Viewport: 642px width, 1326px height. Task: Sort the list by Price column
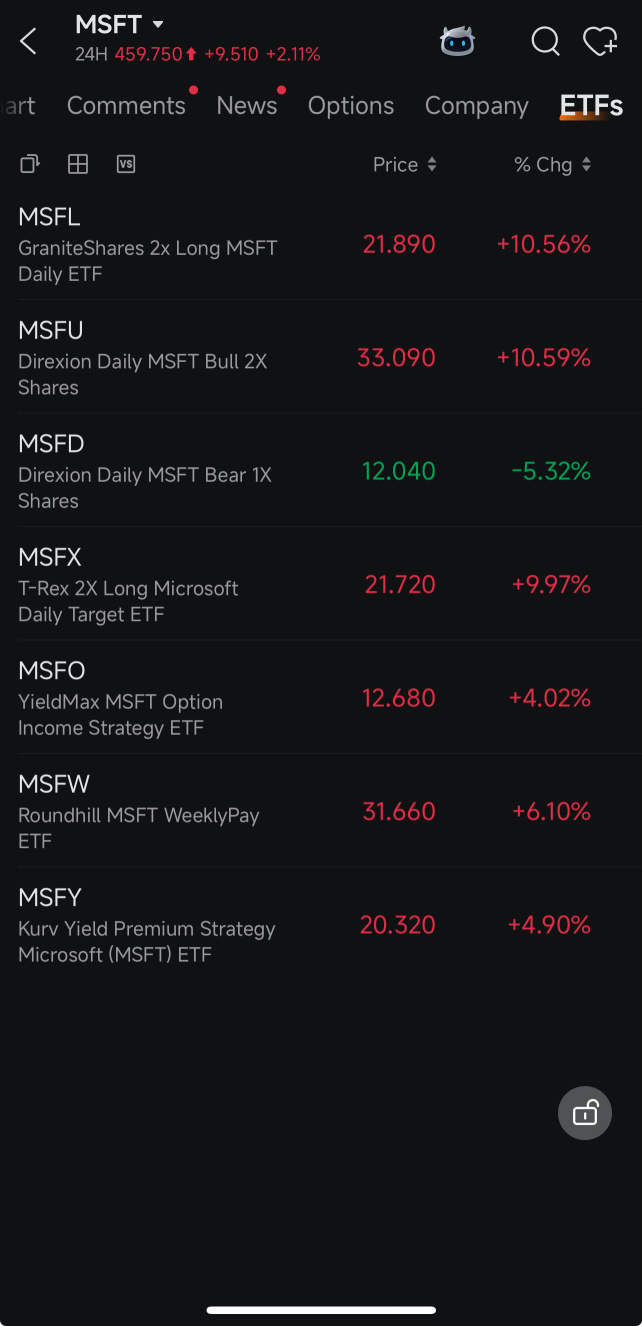[405, 165]
